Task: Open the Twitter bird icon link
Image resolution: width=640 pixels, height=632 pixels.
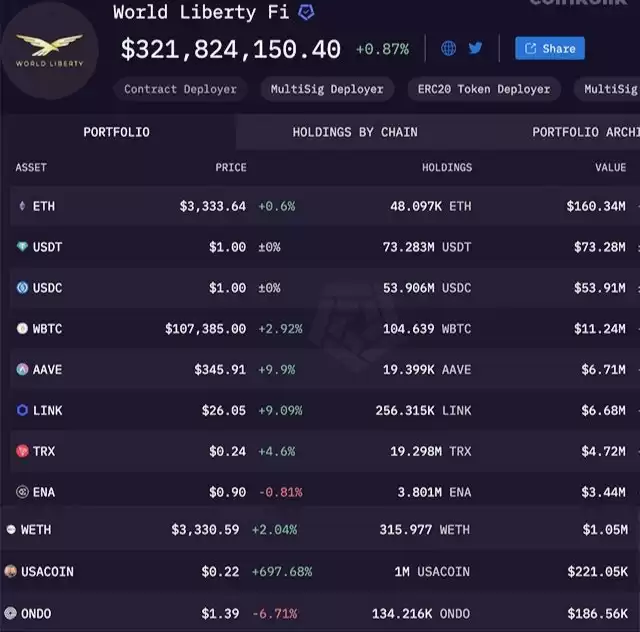Action: coord(475,48)
